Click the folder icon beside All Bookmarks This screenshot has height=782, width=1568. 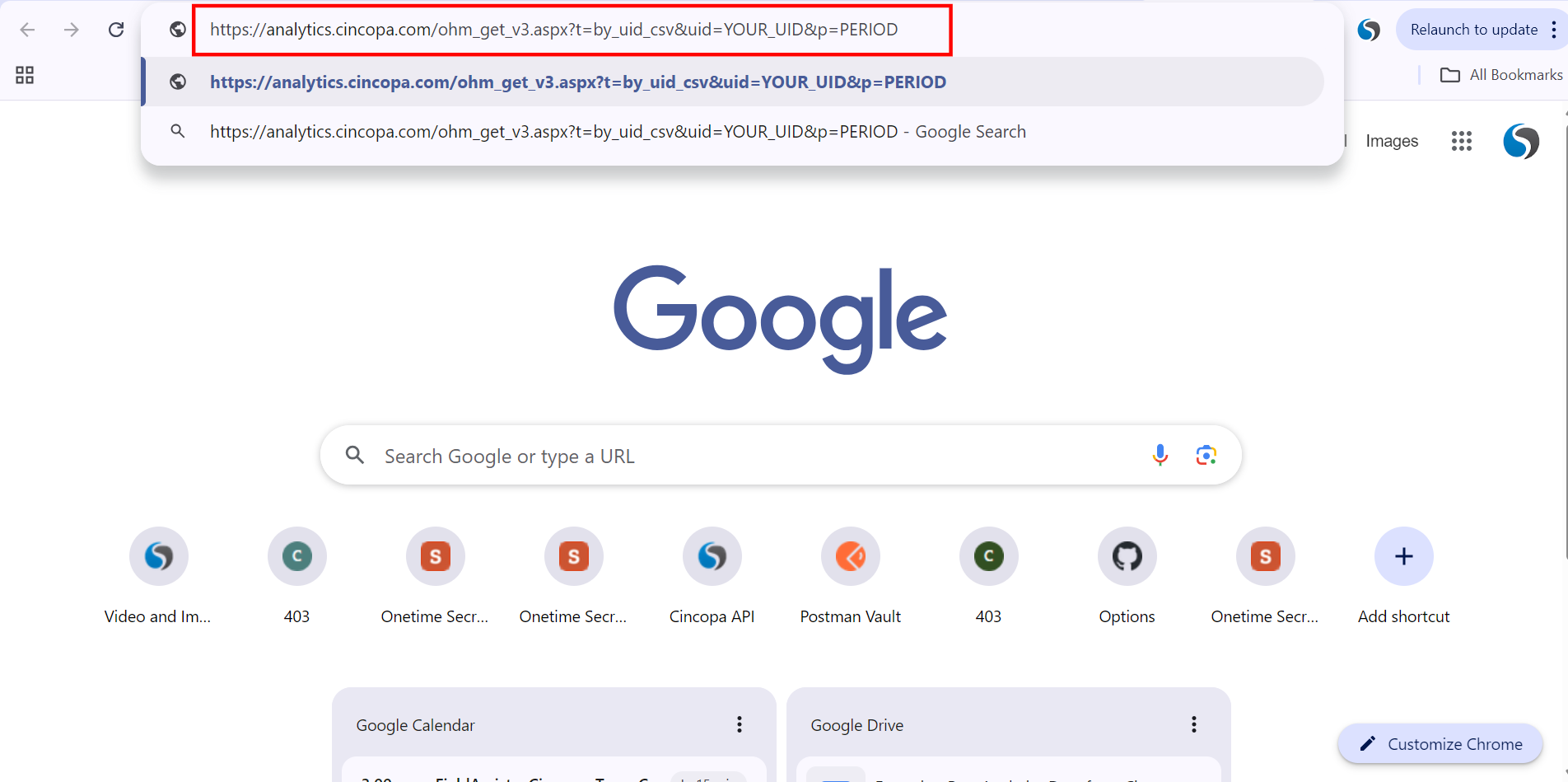(x=1449, y=75)
